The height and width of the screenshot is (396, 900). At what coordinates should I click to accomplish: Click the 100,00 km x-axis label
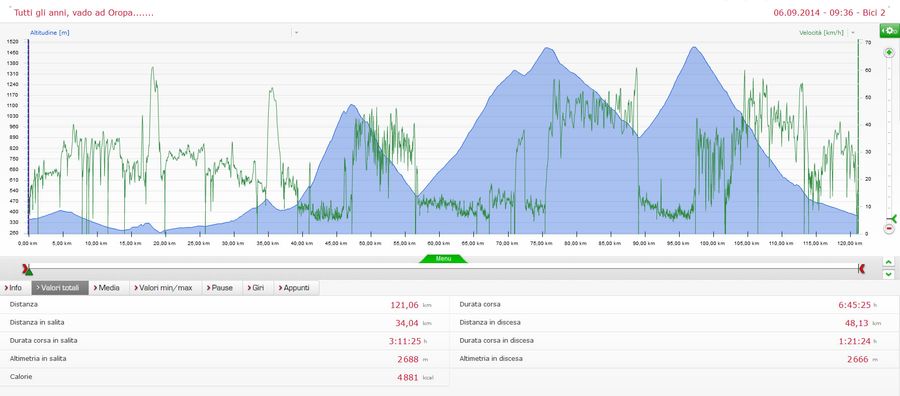pyautogui.click(x=713, y=243)
